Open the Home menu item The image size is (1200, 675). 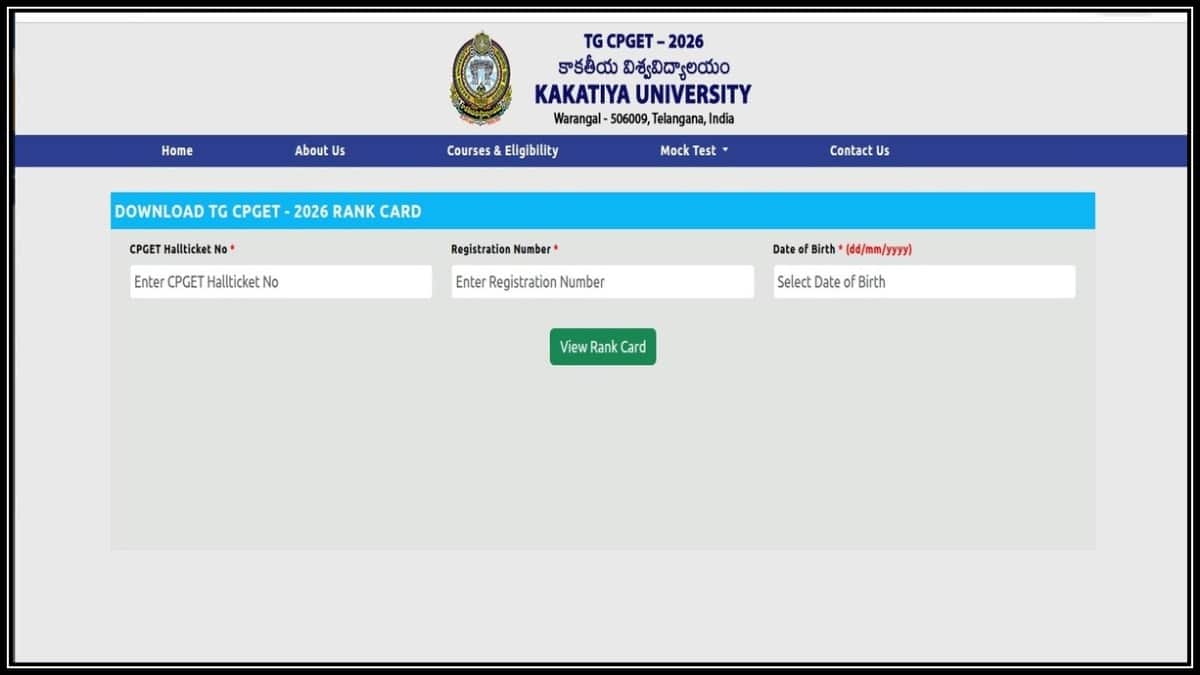point(177,151)
